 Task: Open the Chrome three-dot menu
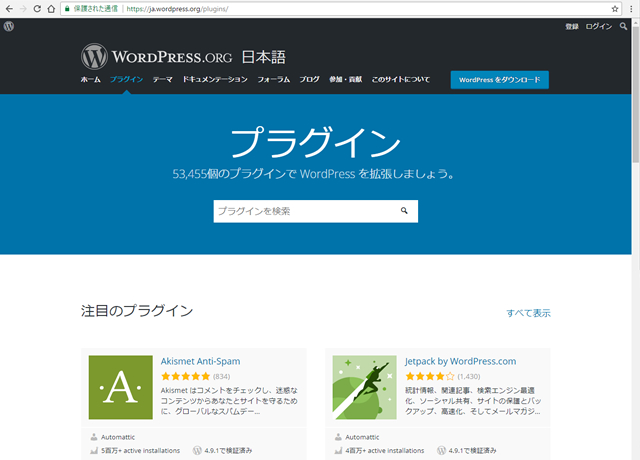coord(631,9)
